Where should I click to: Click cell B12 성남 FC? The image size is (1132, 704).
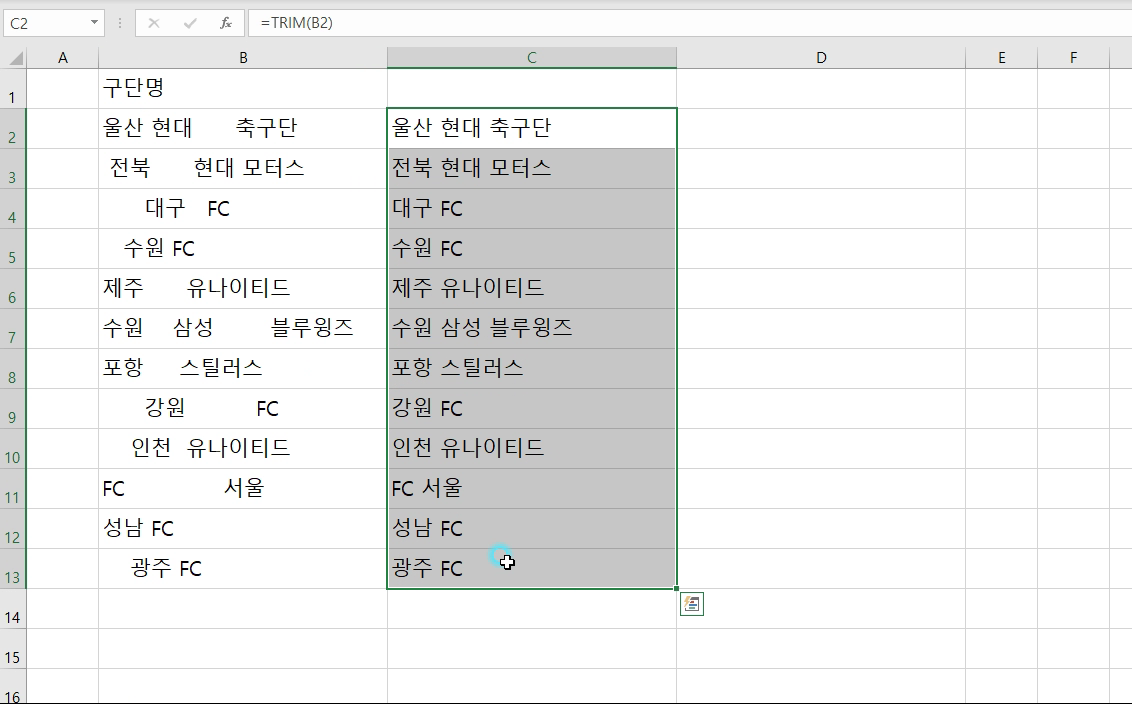243,529
